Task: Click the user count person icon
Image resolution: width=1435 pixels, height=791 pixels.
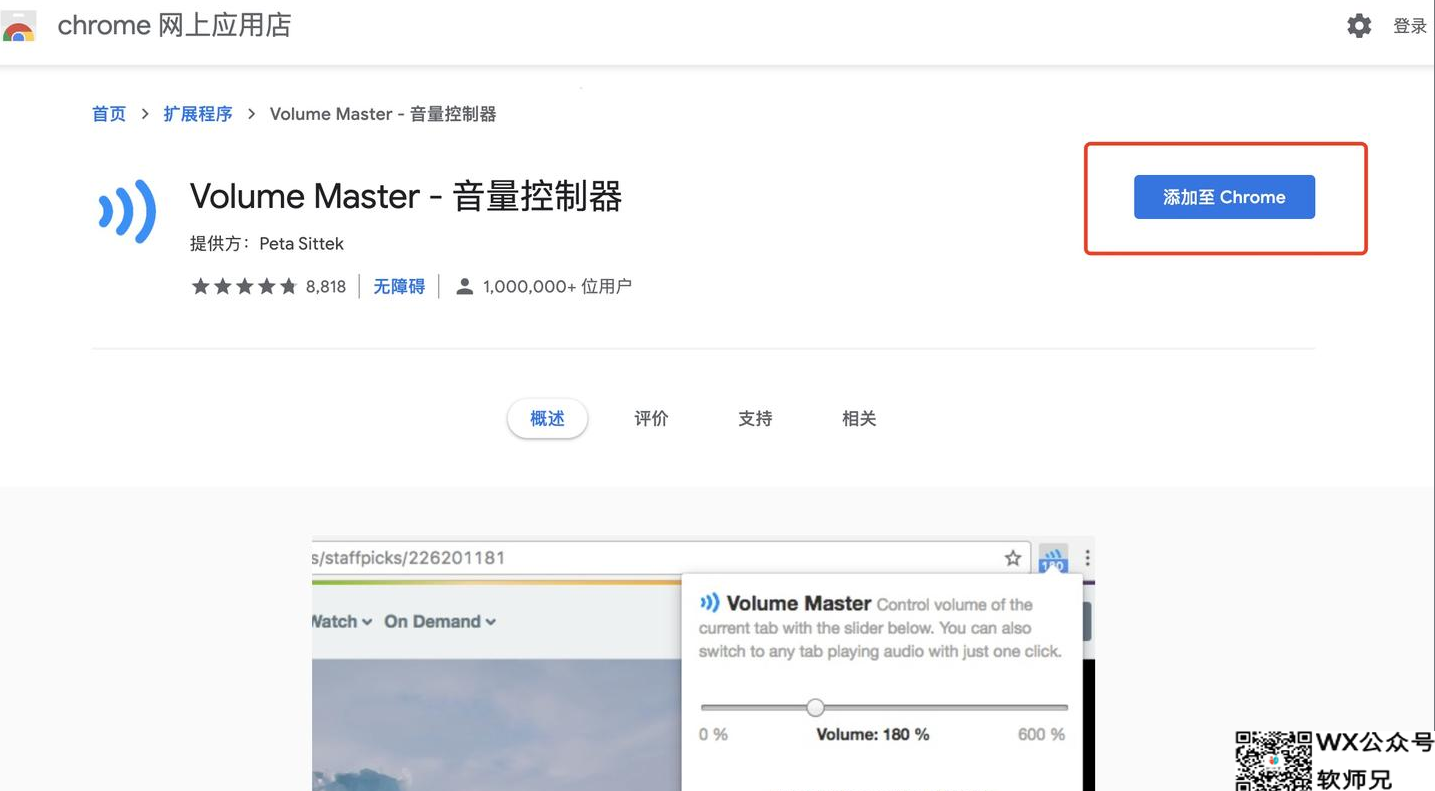Action: click(x=464, y=287)
